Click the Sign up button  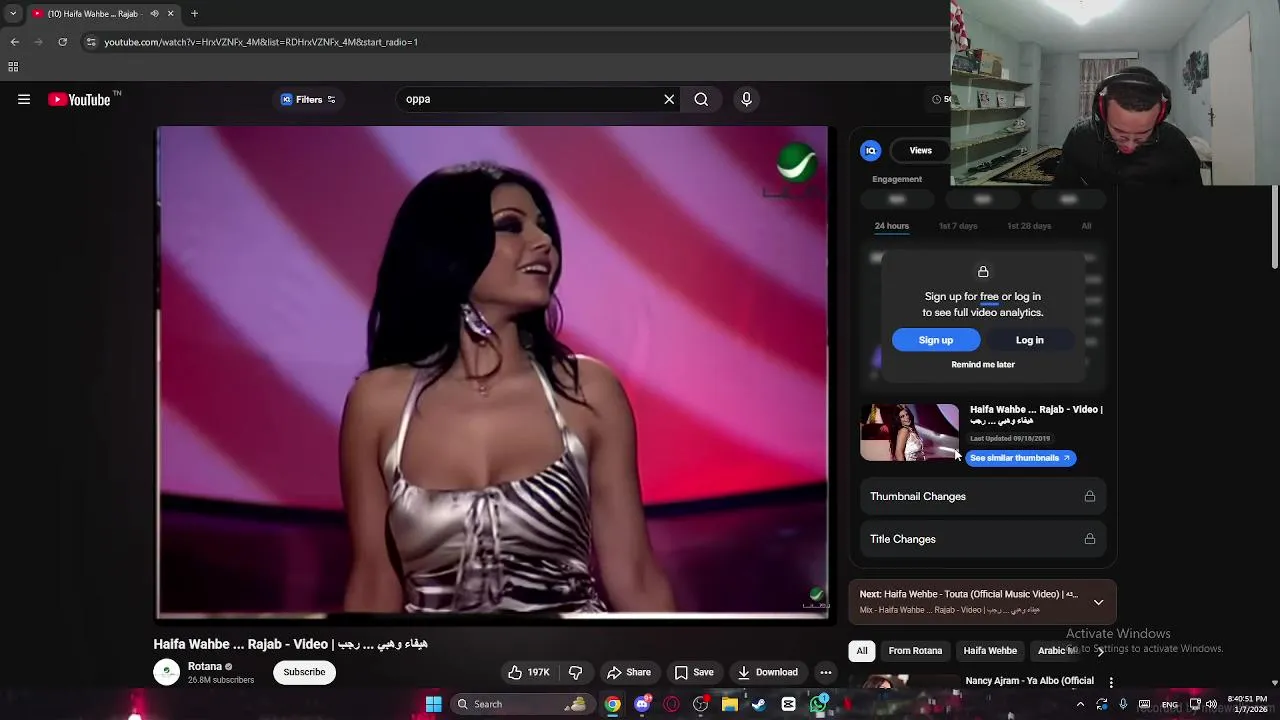tap(936, 340)
